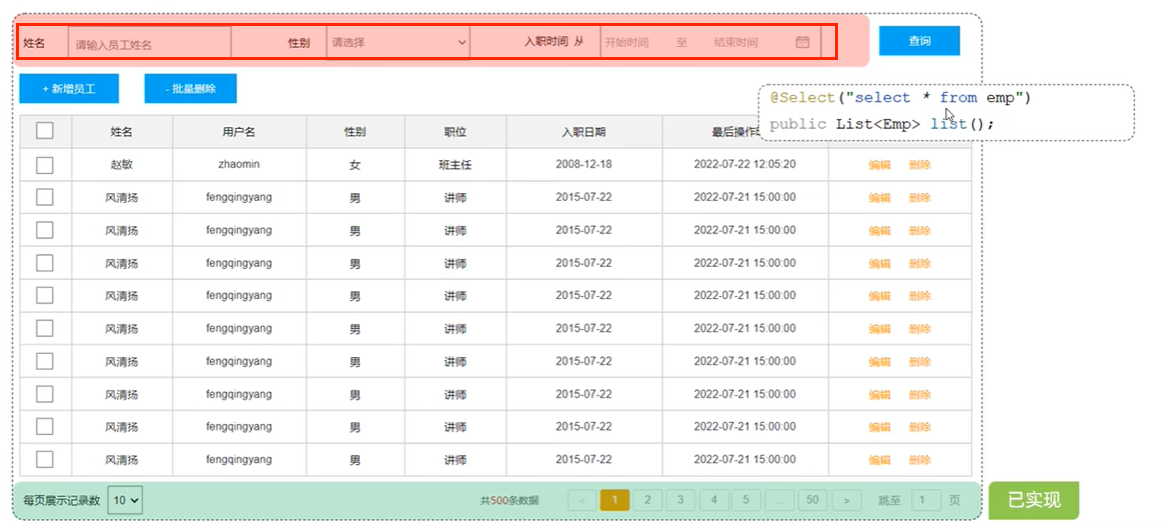The height and width of the screenshot is (523, 1162).
Task: Click 编辑 link in the zhaomin row
Action: (880, 164)
